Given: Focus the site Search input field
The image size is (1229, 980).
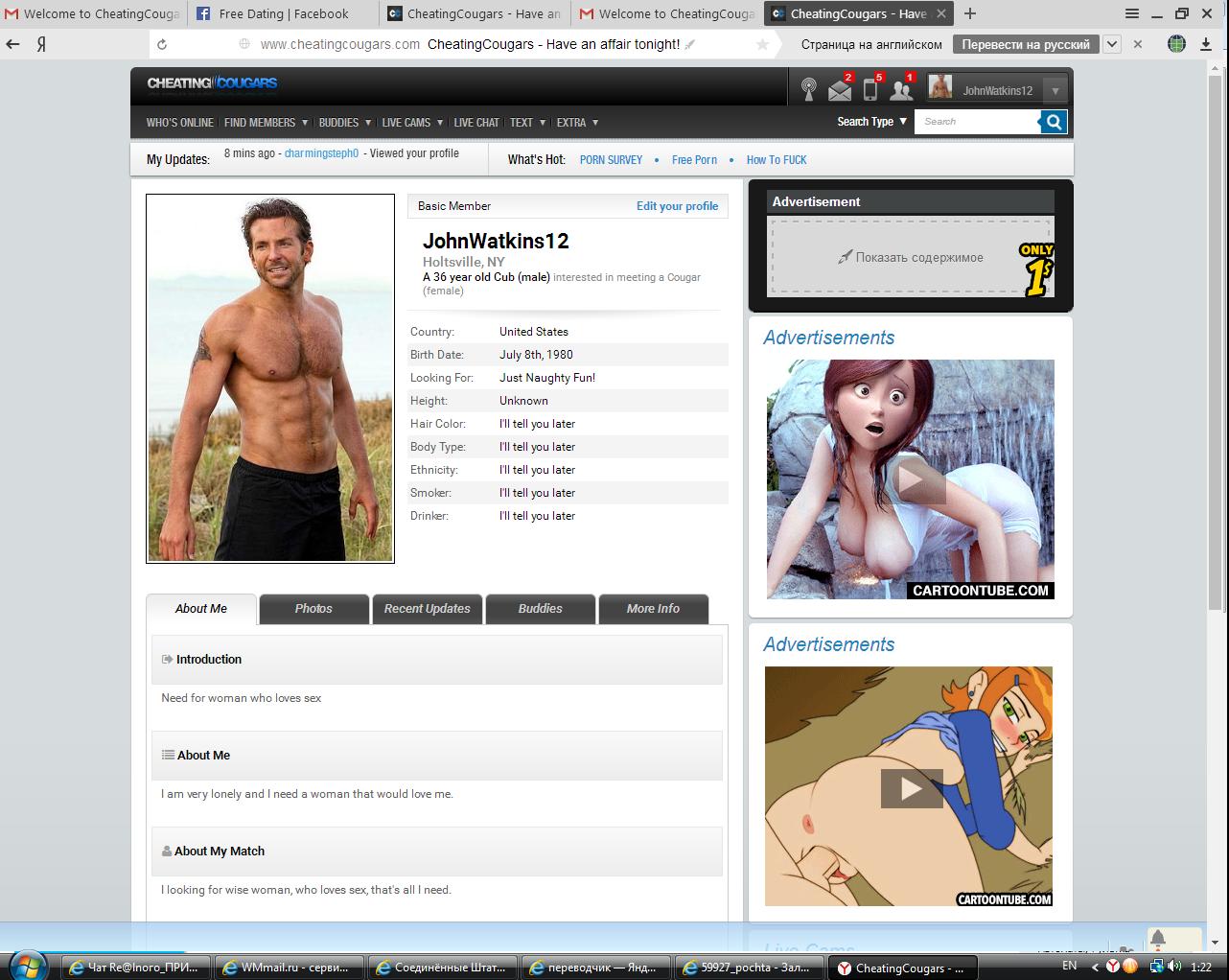Looking at the screenshot, I should point(977,122).
